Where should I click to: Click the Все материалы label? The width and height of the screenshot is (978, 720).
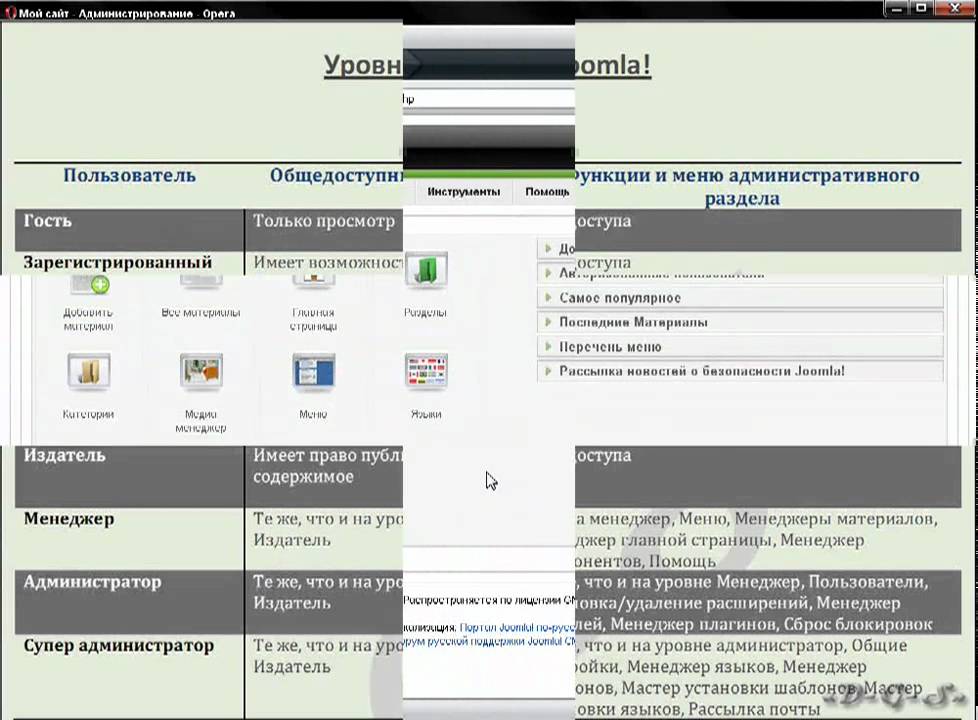(x=201, y=312)
